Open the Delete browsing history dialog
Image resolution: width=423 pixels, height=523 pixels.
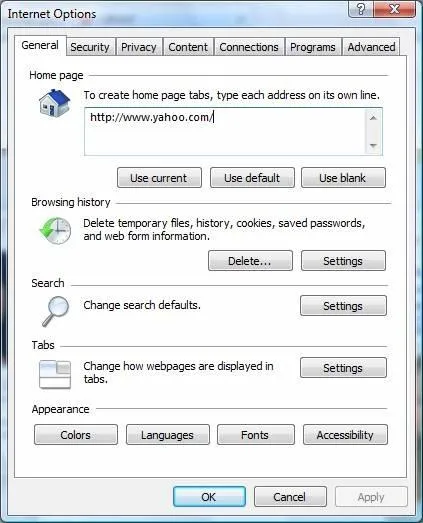pyautogui.click(x=250, y=261)
